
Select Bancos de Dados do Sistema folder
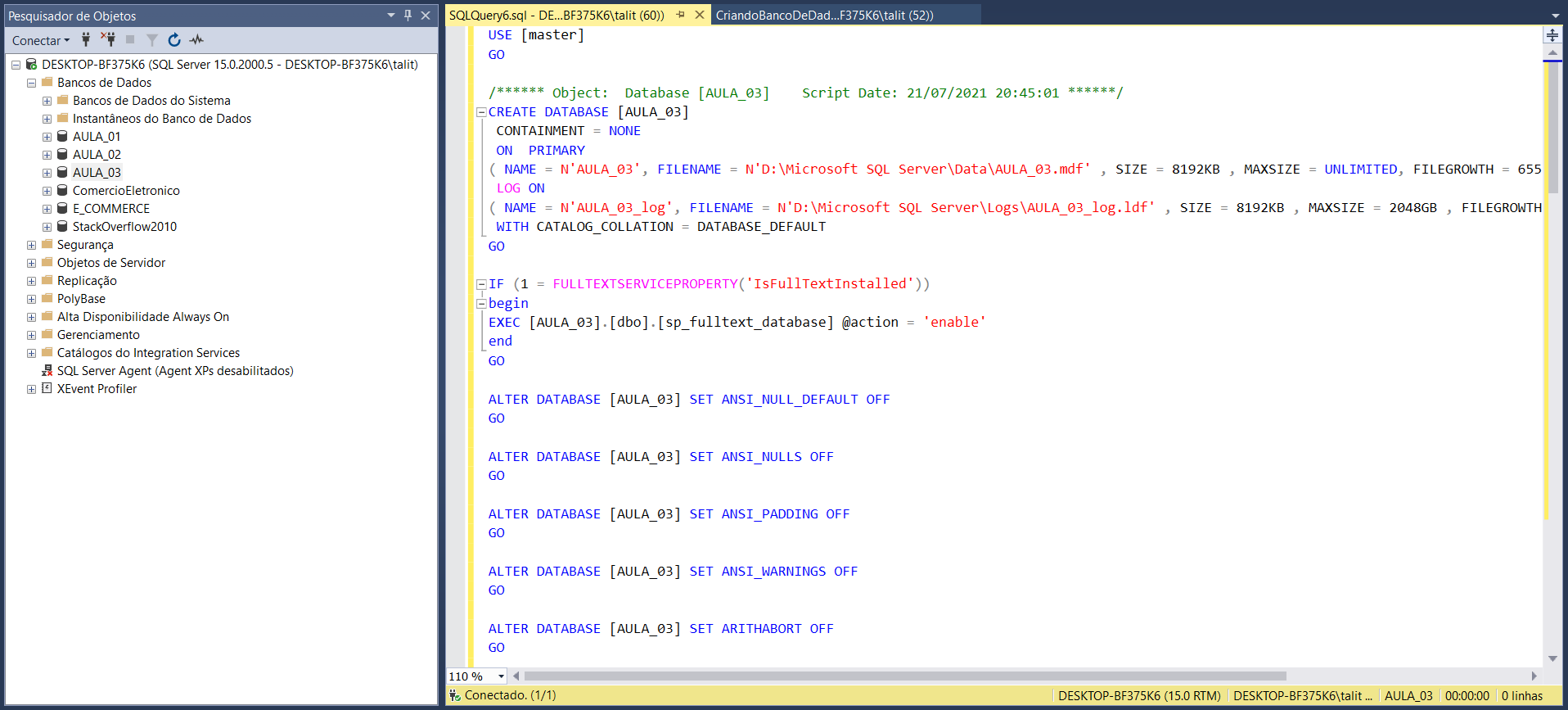click(x=151, y=101)
